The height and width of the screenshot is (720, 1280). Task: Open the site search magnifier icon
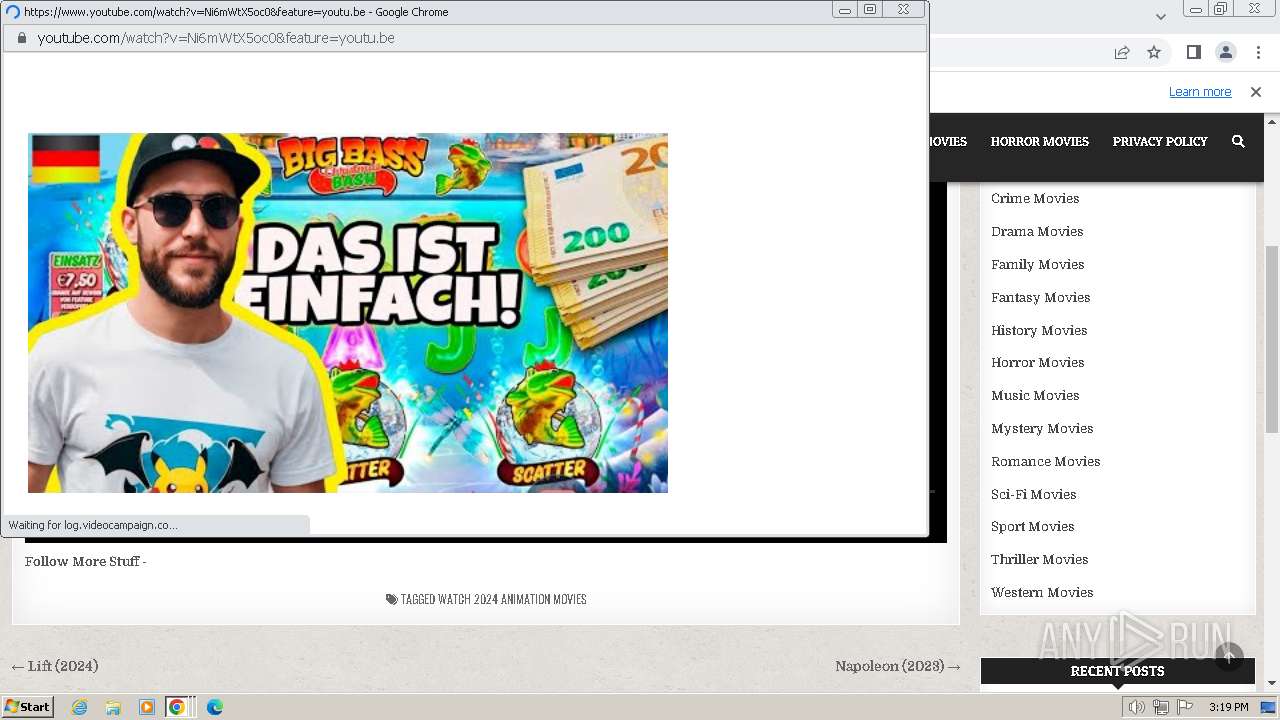pos(1238,141)
